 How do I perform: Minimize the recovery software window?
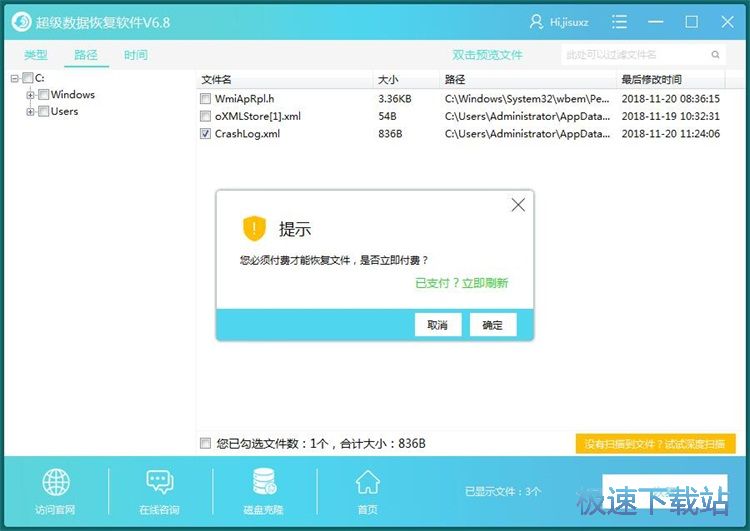coord(655,22)
